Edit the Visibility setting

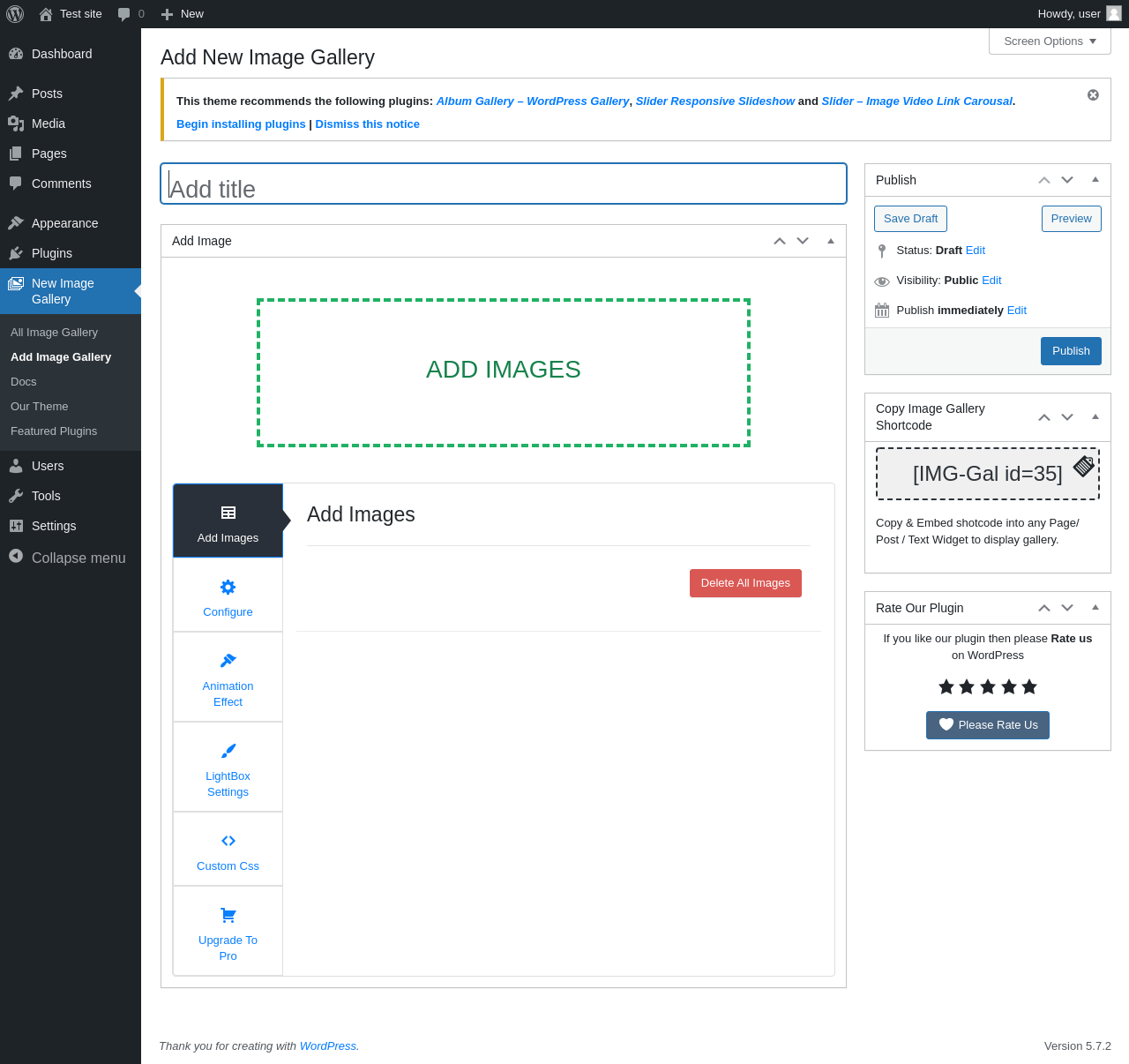click(x=991, y=281)
